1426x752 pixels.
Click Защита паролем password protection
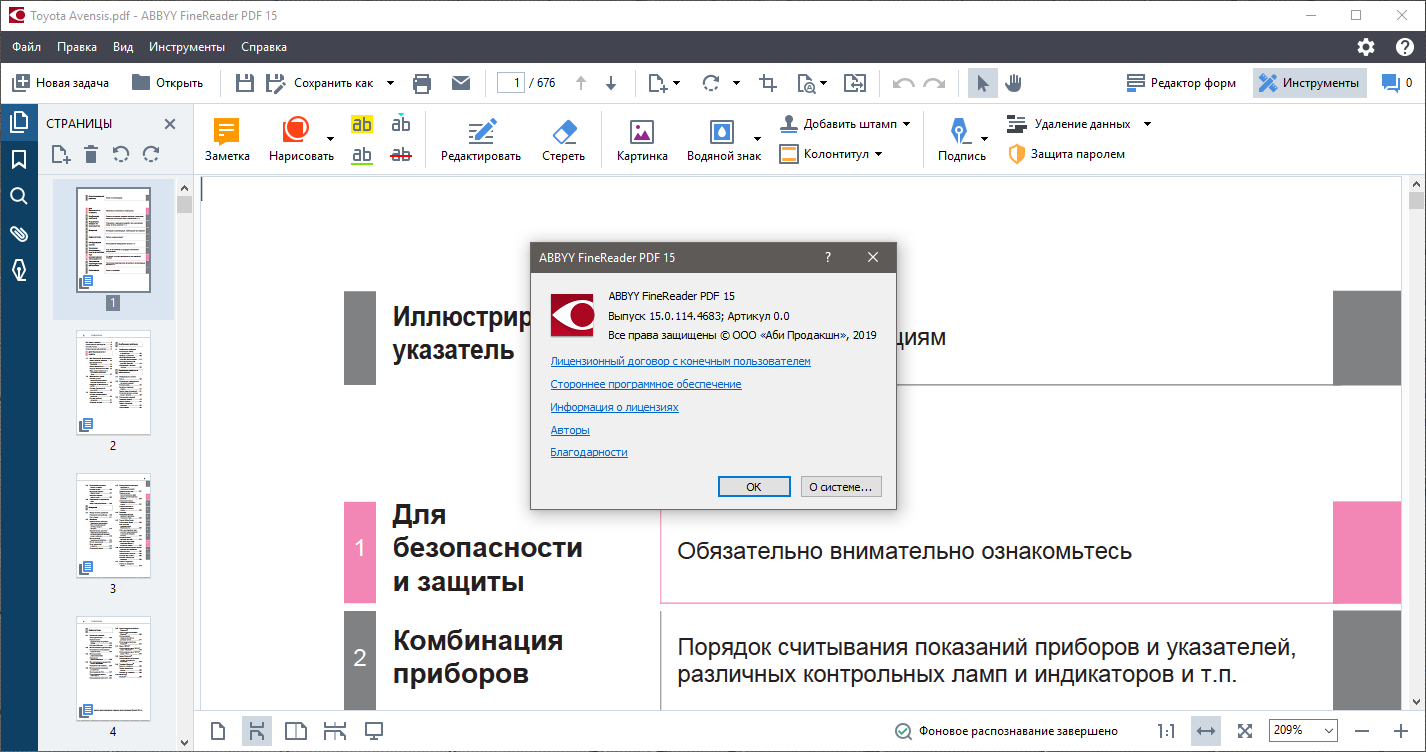click(x=1066, y=154)
